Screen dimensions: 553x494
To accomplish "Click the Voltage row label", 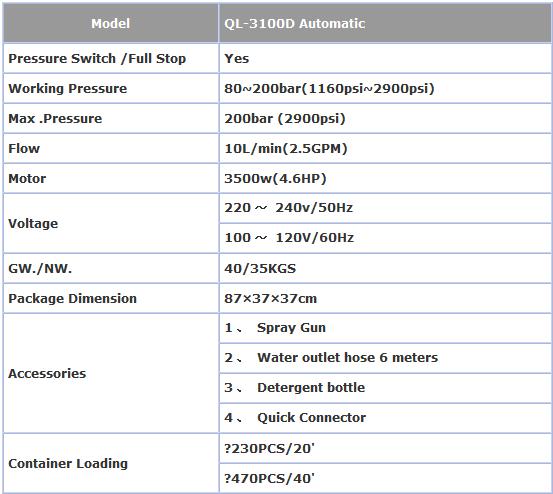I will (33, 224).
